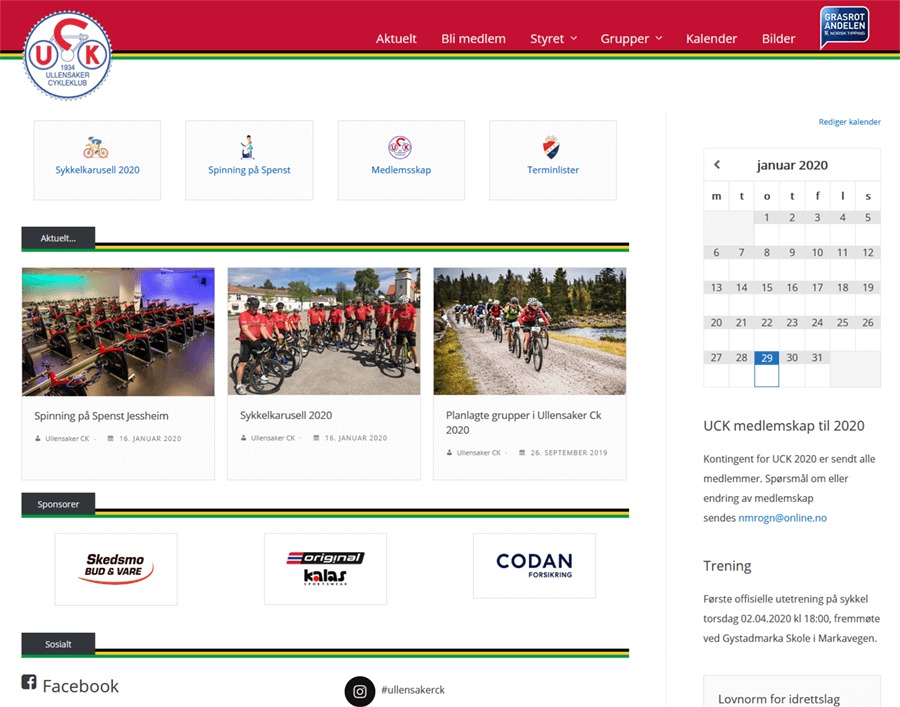This screenshot has height=707, width=900.
Task: Open the Terminlister shortcut link
Action: (x=553, y=170)
